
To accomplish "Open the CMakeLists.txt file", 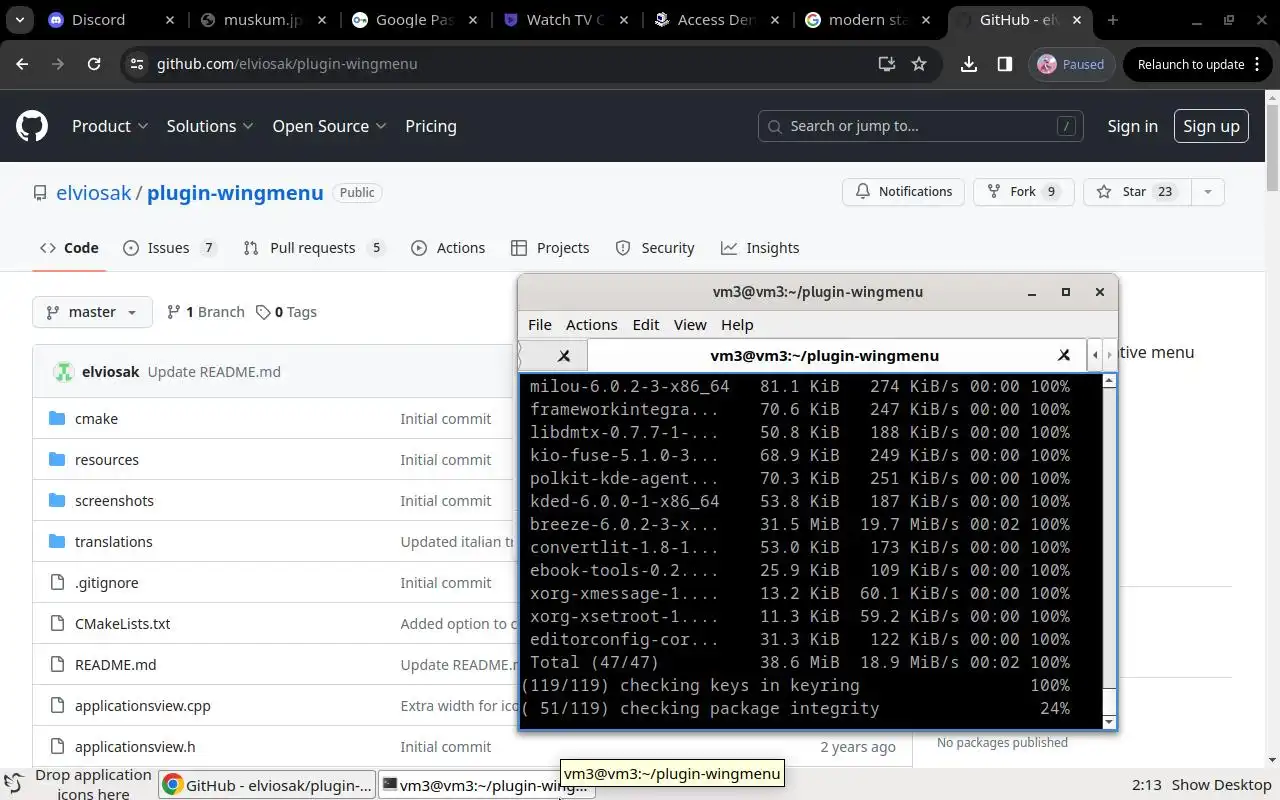I will 122,624.
